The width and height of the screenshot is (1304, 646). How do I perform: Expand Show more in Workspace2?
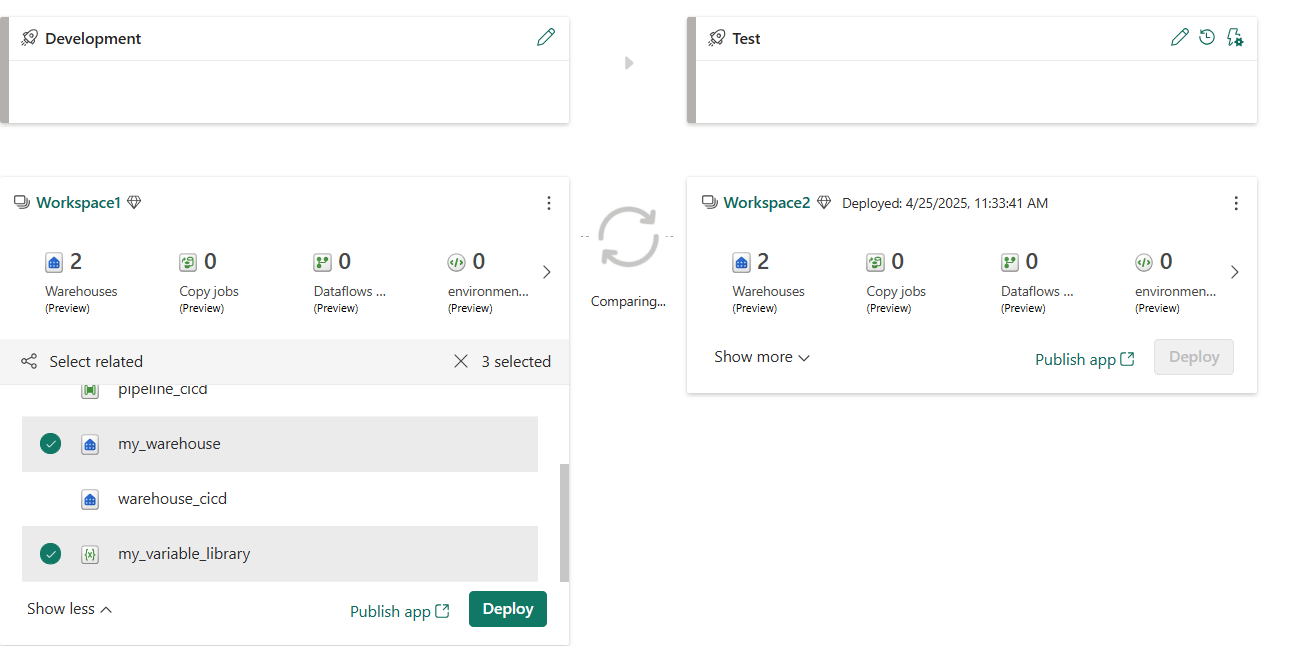click(x=761, y=357)
